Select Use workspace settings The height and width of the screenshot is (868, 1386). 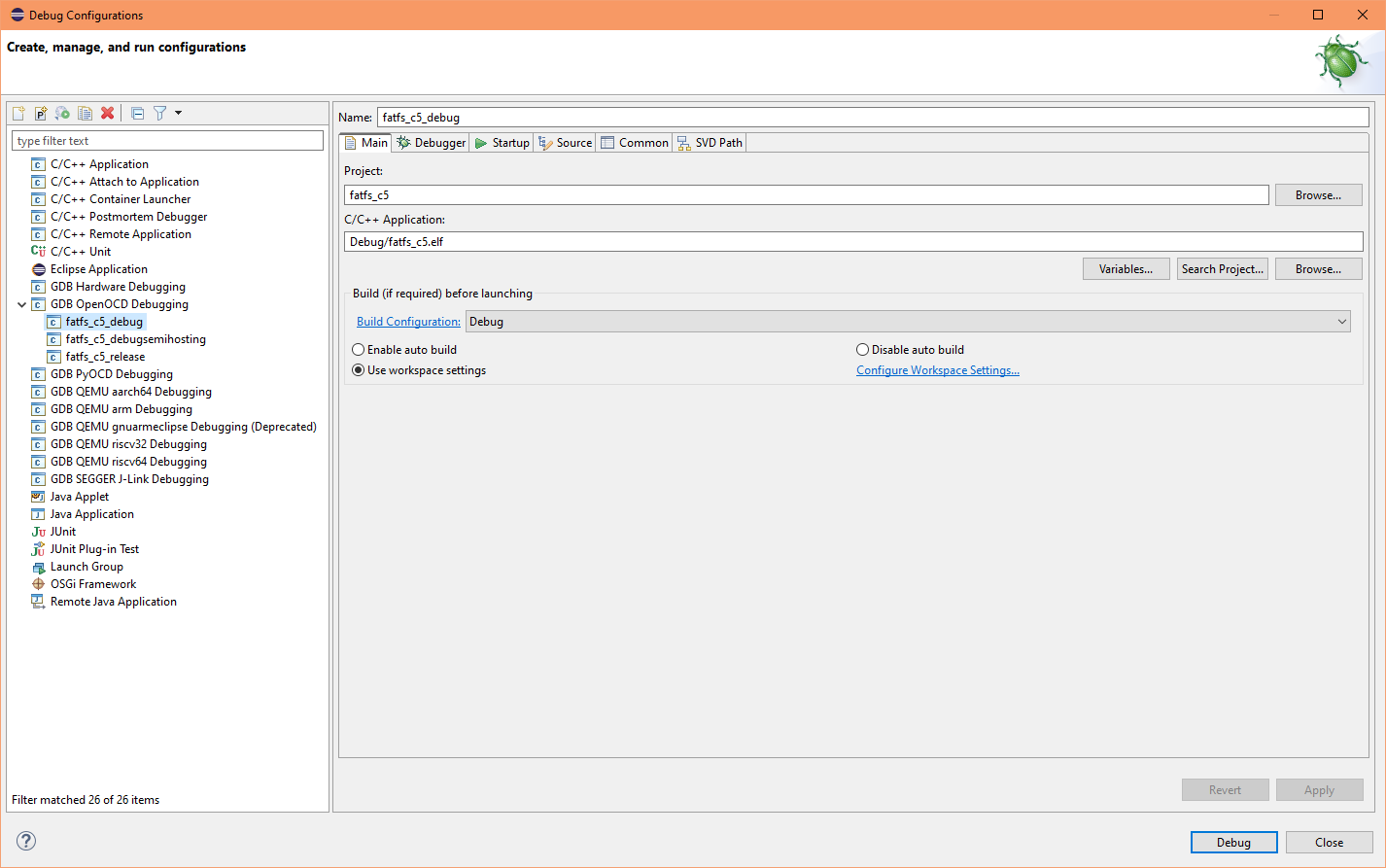(x=358, y=369)
